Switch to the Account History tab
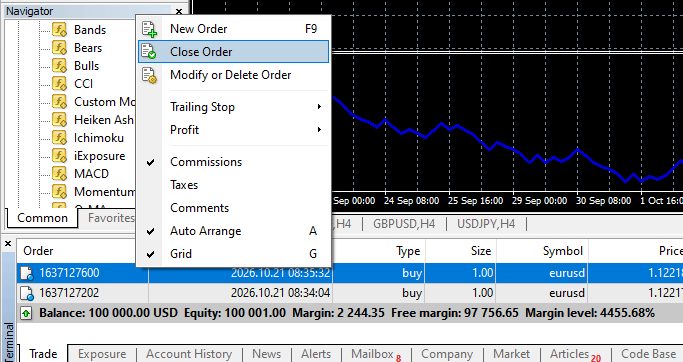This screenshot has width=683, height=362. [189, 354]
